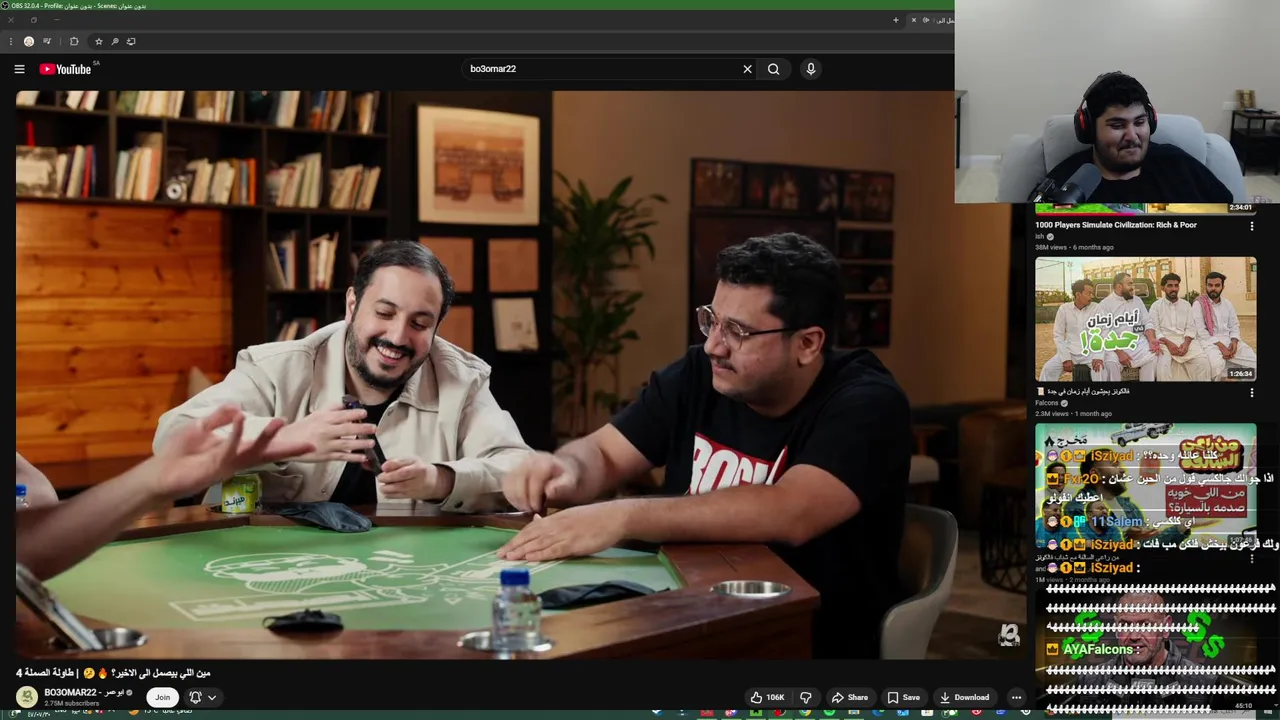
Task: Like the video with 106K likes
Action: (768, 697)
